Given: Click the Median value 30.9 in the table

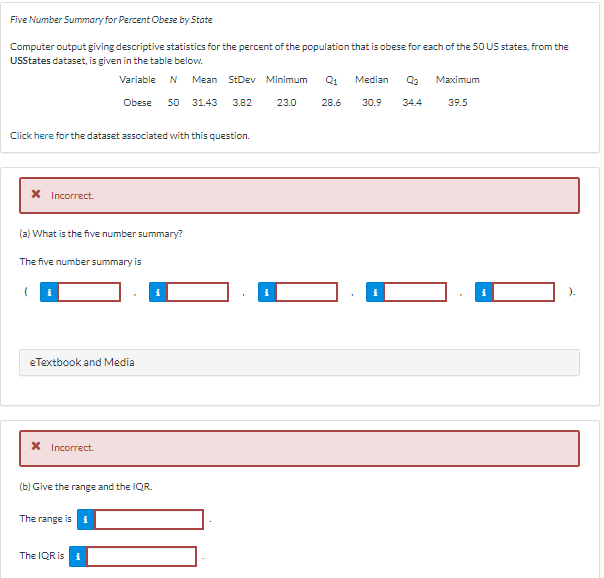Looking at the screenshot, I should pos(372,102).
